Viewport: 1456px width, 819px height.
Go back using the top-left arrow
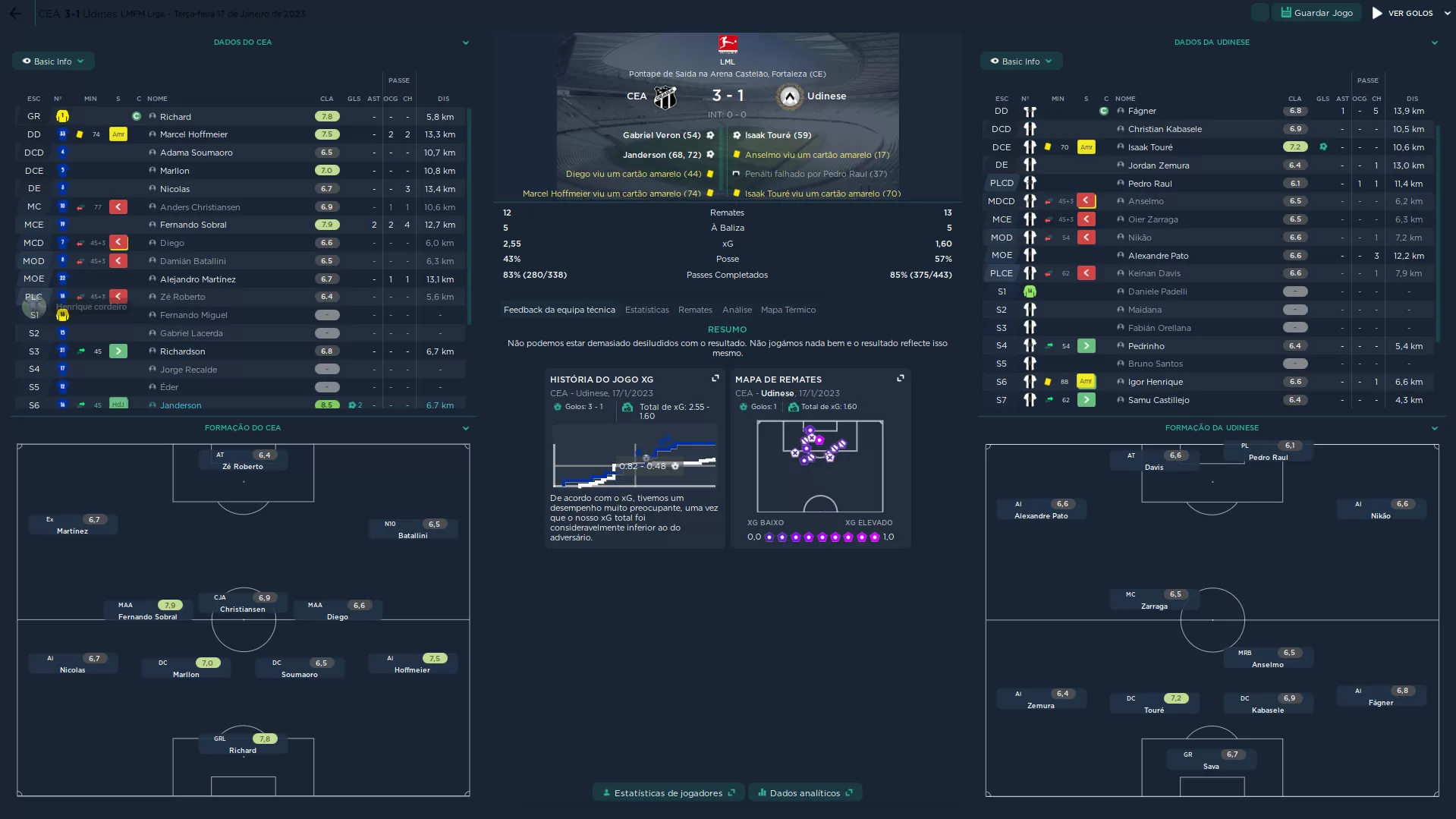pyautogui.click(x=15, y=13)
